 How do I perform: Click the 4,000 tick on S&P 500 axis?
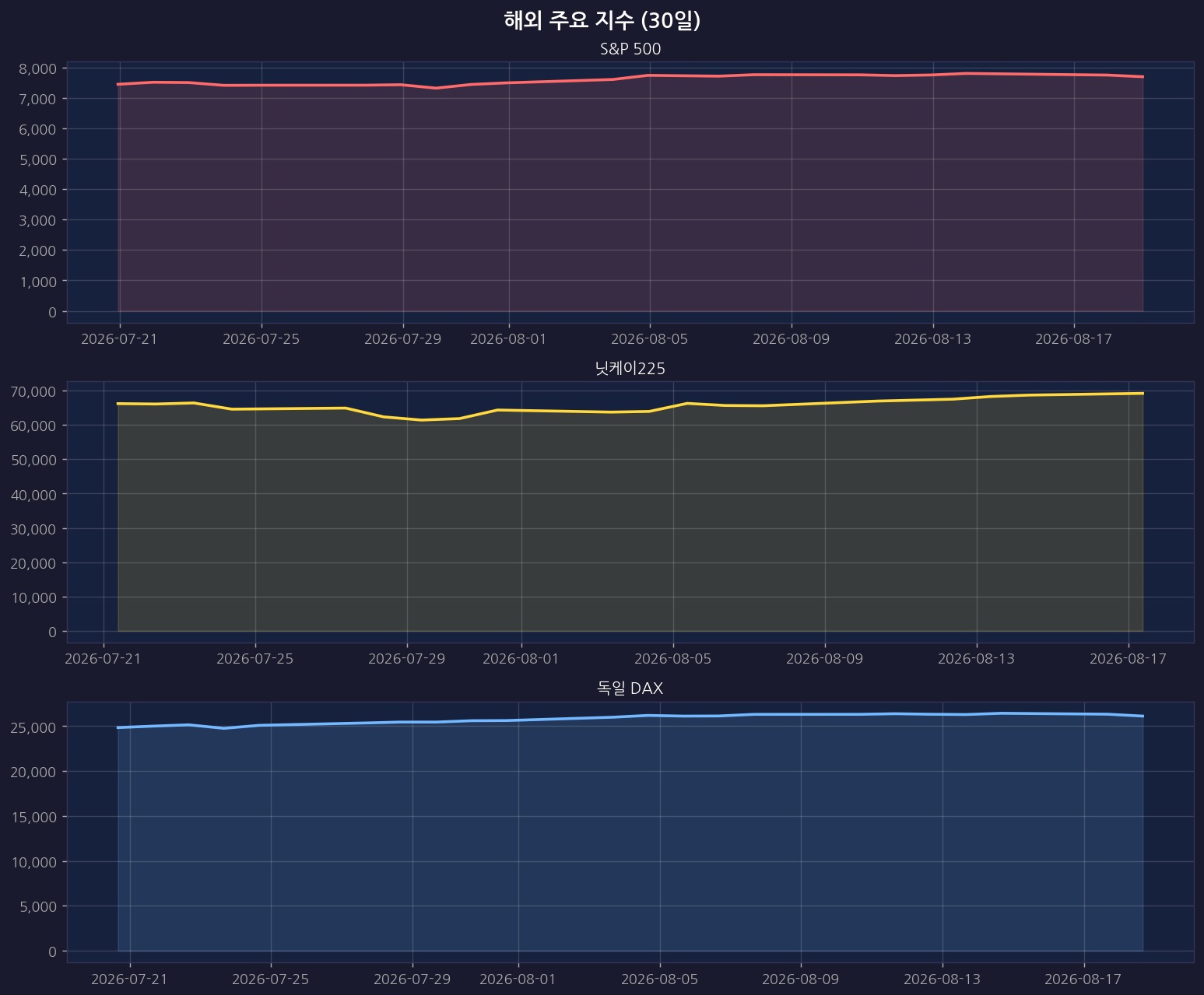click(x=39, y=190)
